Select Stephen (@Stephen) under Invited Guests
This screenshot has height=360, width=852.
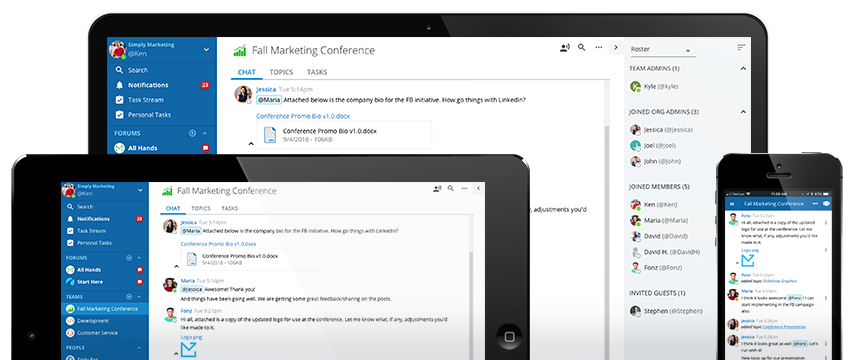[x=666, y=311]
